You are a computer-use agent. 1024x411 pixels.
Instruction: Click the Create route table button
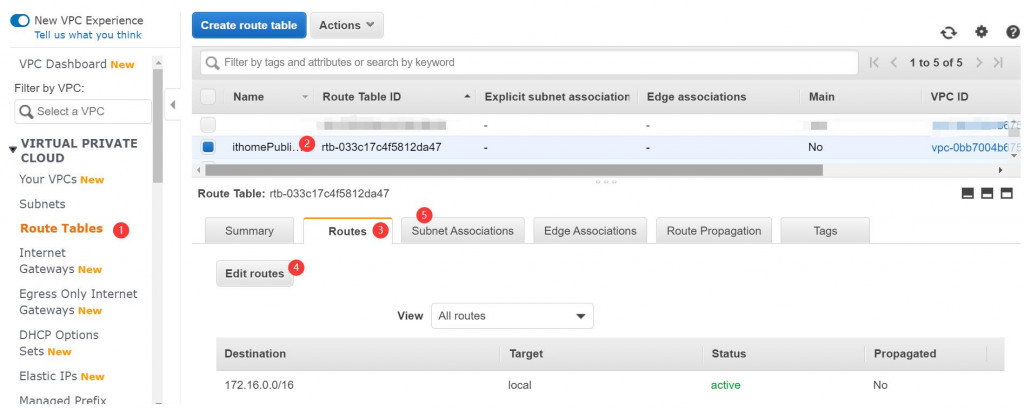(249, 25)
